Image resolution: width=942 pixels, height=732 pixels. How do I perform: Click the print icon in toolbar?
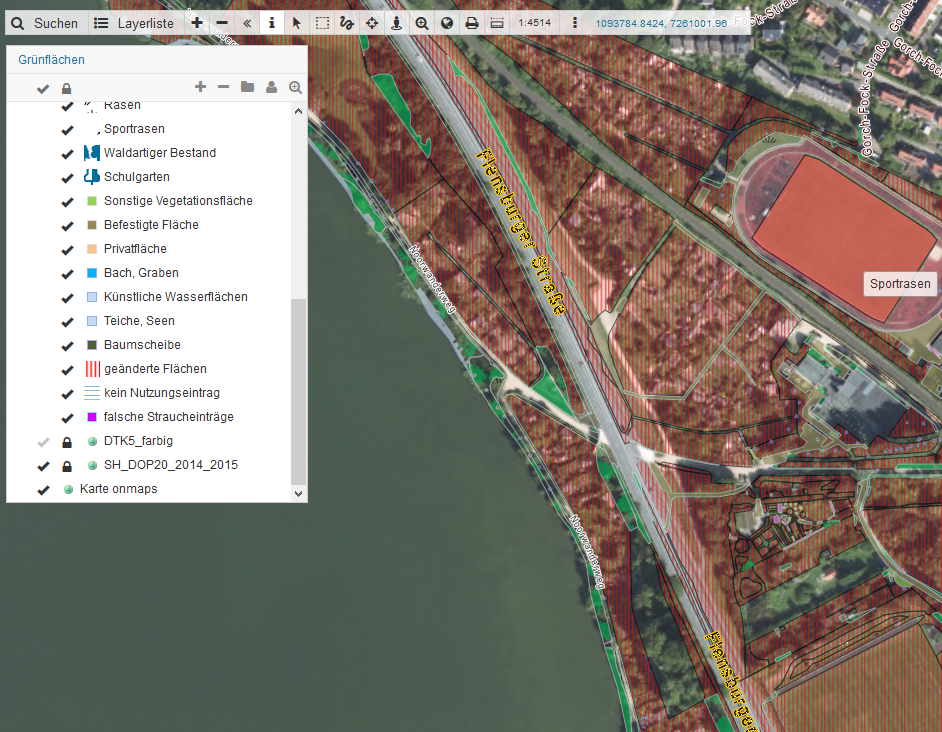coord(472,23)
